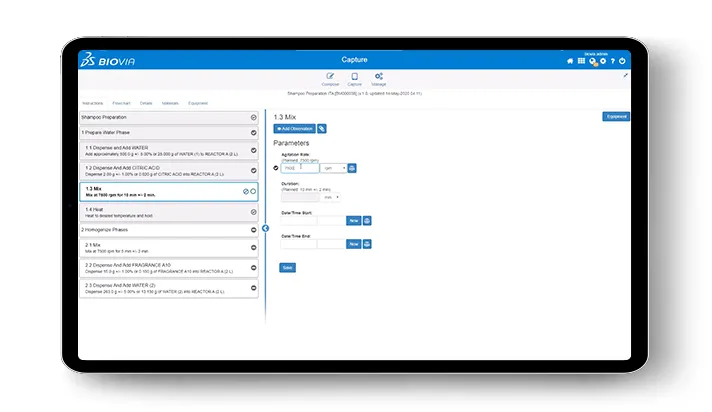Viewport: 712px width, 412px height.
Task: Select the 2 Homogenize Phases step
Action: 169,230
